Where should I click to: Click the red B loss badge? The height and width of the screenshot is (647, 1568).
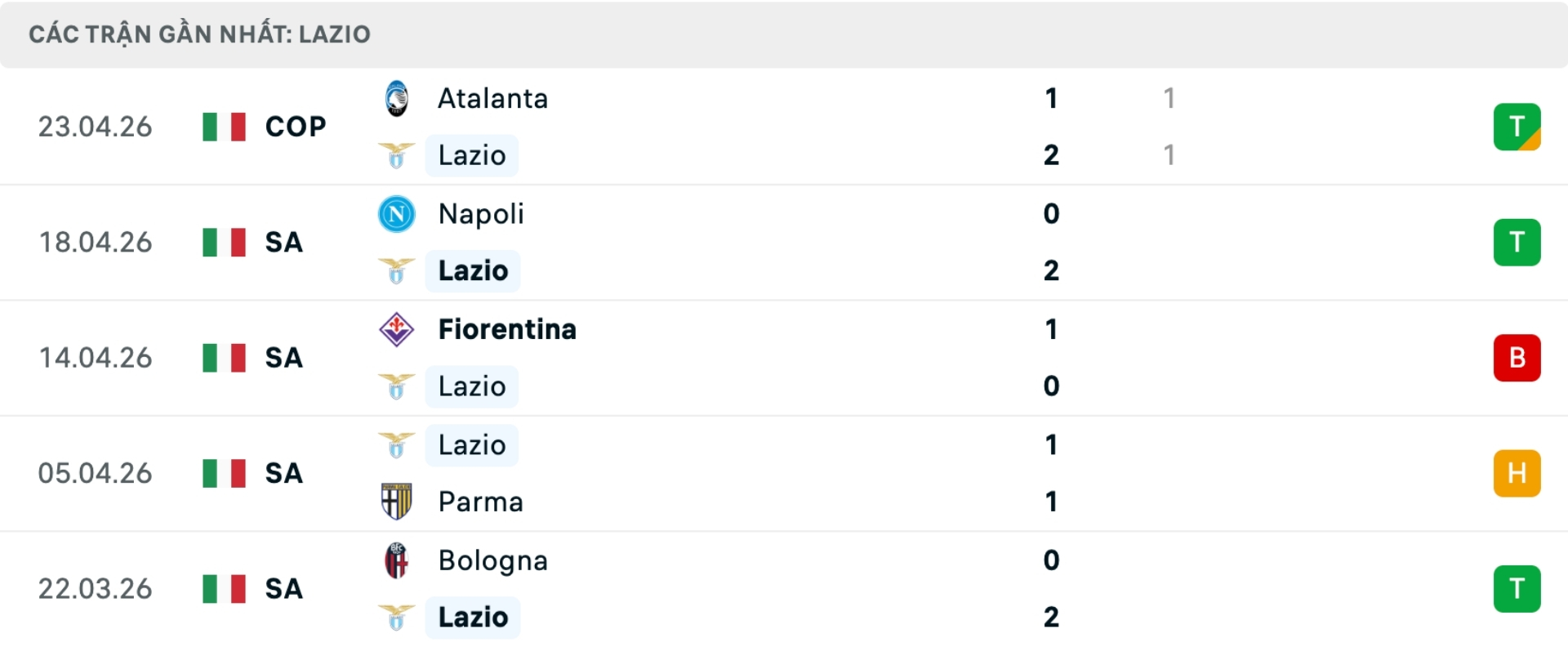click(x=1517, y=358)
